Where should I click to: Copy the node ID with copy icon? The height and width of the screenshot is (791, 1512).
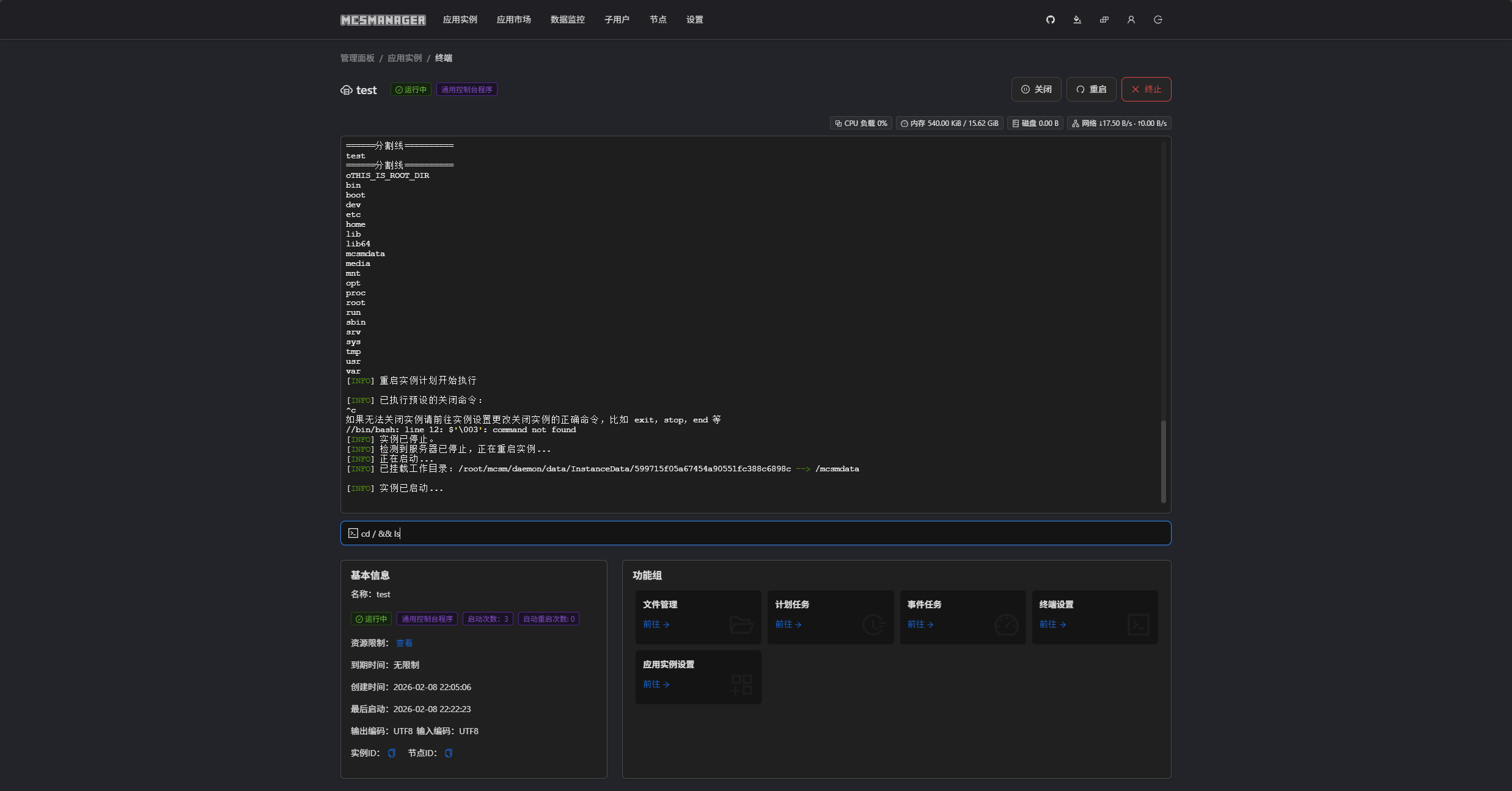click(448, 753)
